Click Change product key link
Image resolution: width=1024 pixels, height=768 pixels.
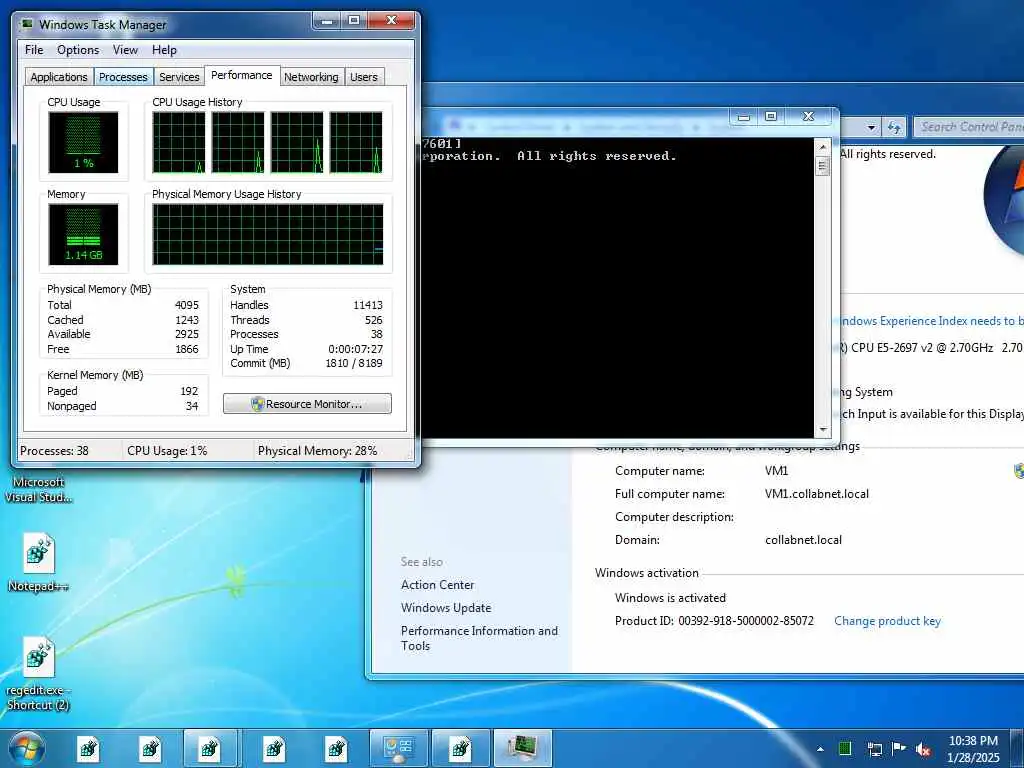pyautogui.click(x=887, y=620)
